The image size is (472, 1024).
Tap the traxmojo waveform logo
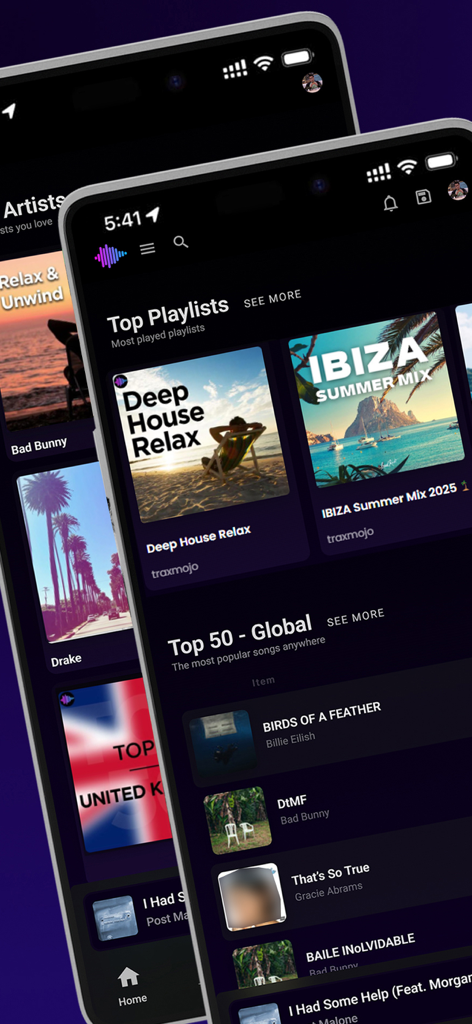pyautogui.click(x=110, y=256)
